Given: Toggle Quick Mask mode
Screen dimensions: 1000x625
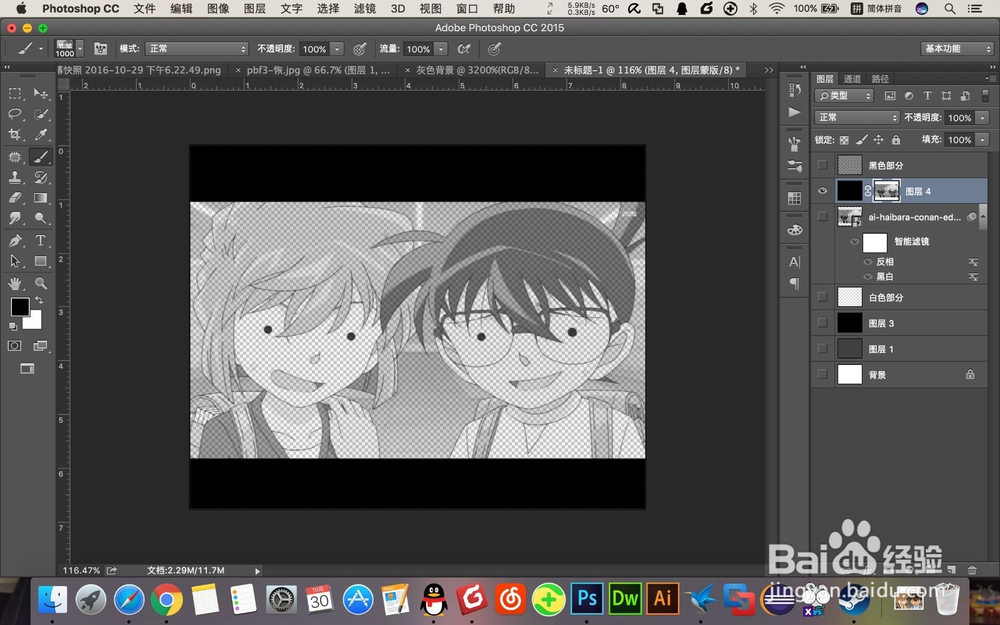Looking at the screenshot, I should [15, 346].
